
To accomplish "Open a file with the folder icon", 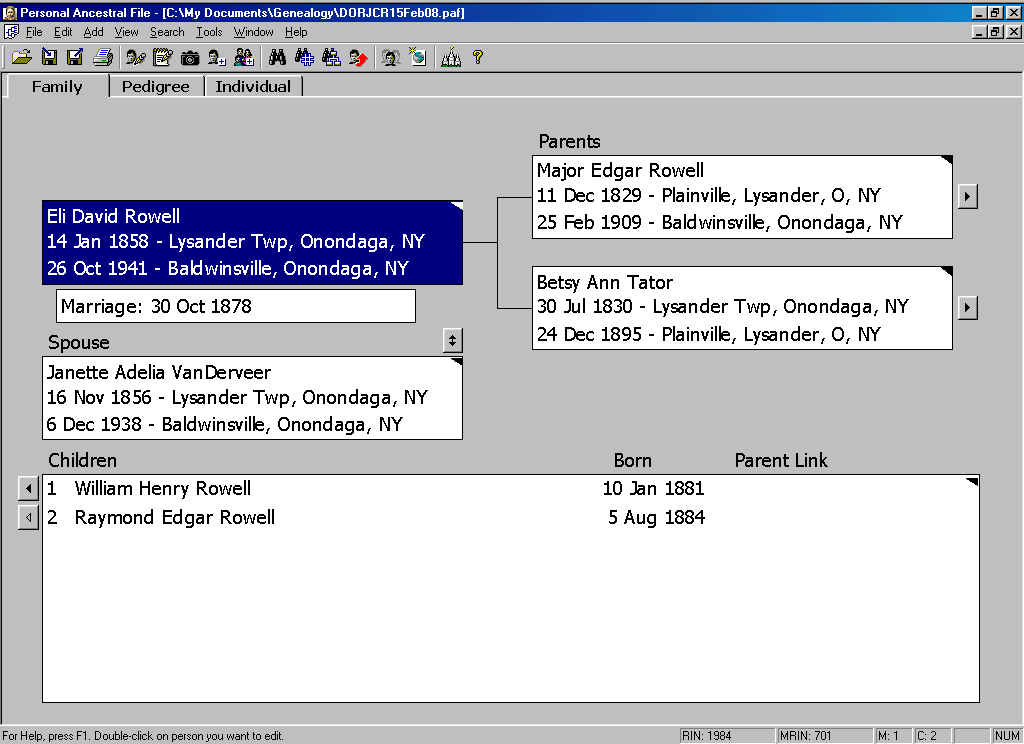I will click(x=22, y=57).
